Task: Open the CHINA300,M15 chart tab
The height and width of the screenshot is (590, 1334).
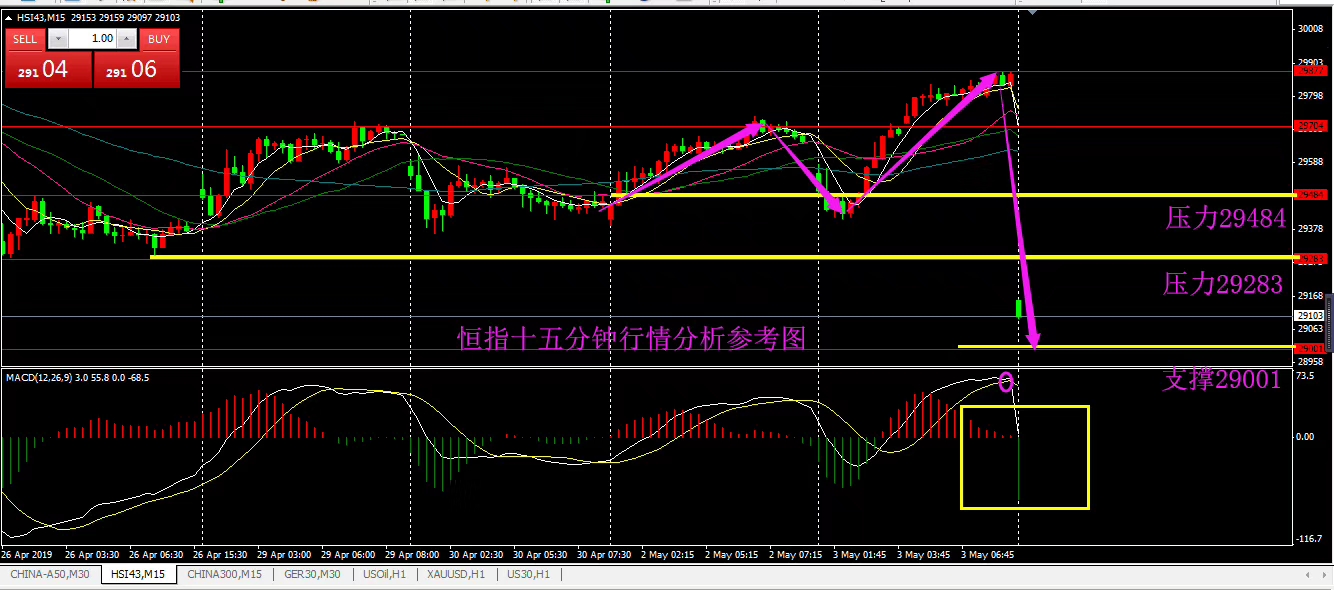Action: click(225, 575)
